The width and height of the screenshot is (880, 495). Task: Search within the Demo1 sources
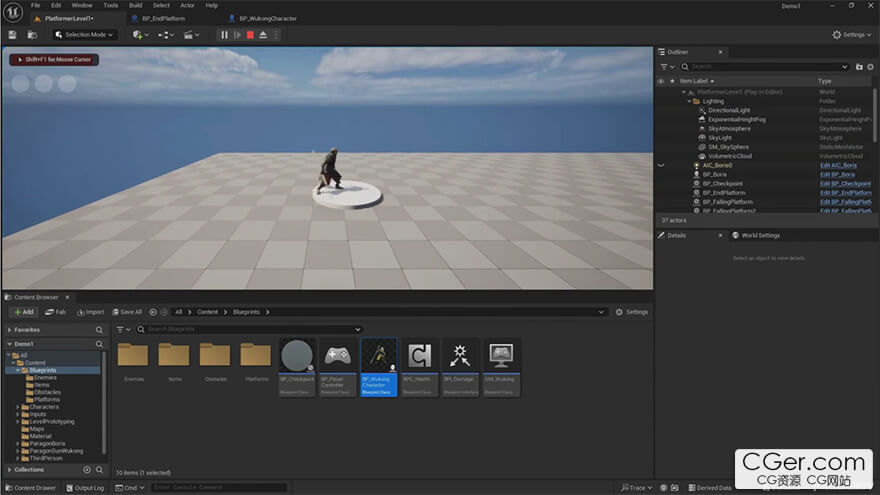click(99, 344)
